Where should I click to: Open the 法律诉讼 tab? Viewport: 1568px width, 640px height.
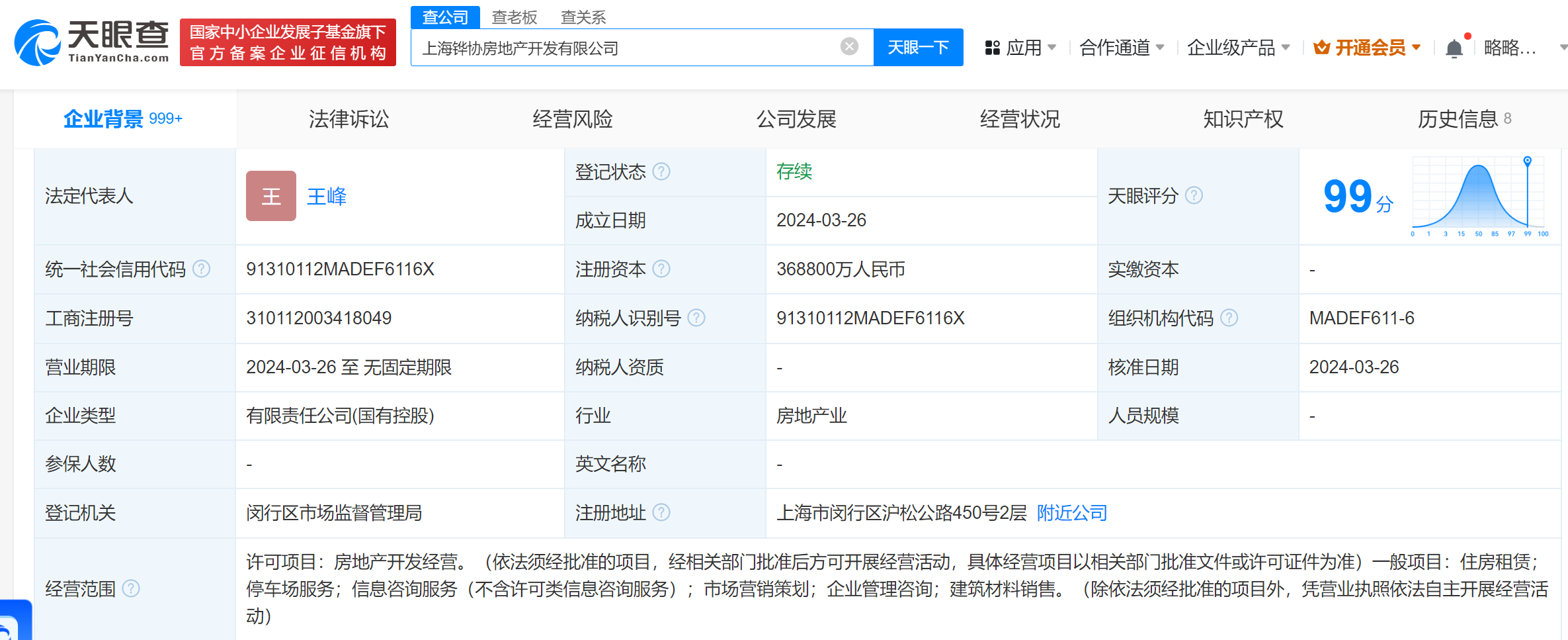pos(349,119)
